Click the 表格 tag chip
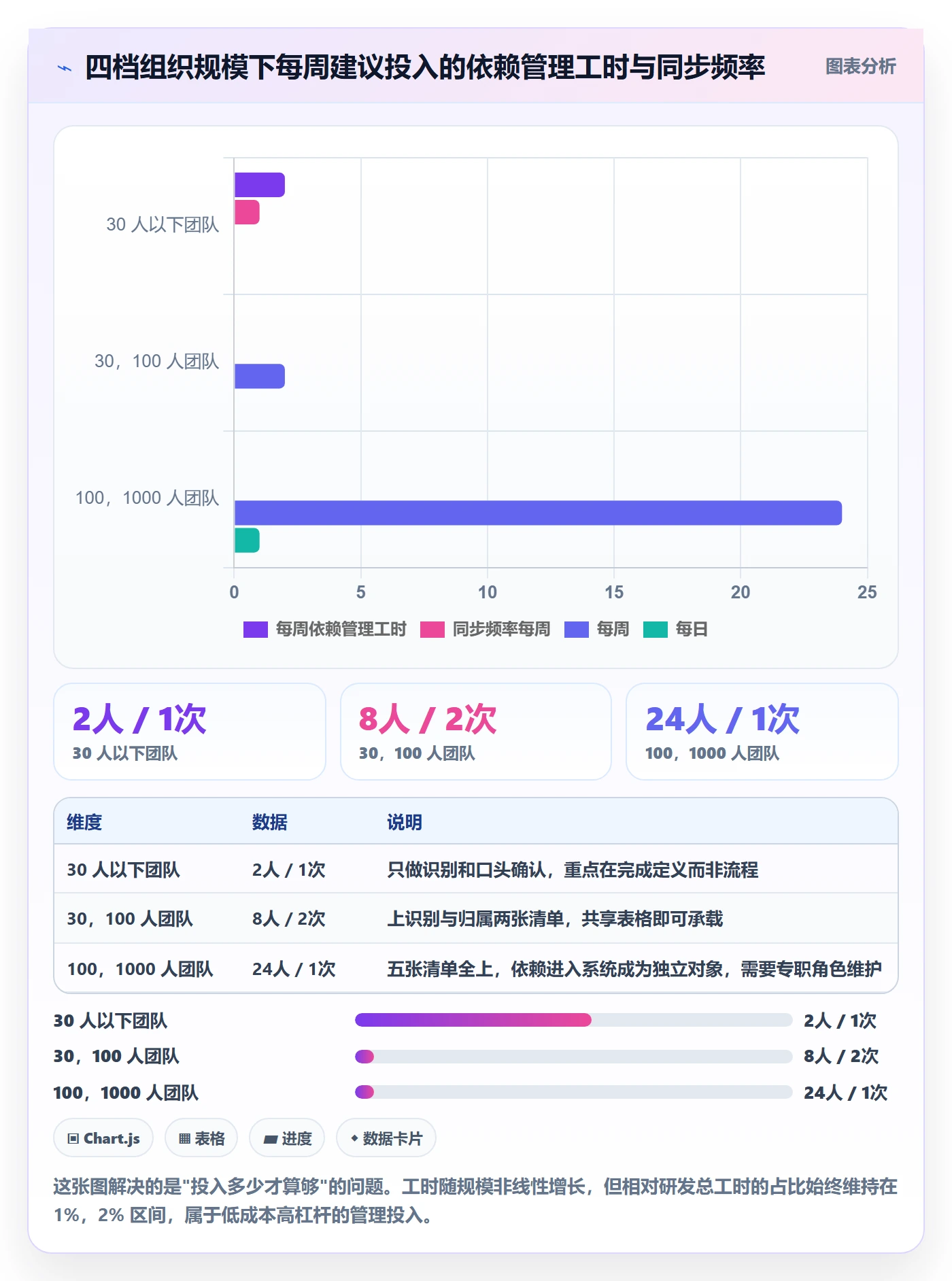Screen dimensions: 952x1281 pyautogui.click(x=201, y=1138)
